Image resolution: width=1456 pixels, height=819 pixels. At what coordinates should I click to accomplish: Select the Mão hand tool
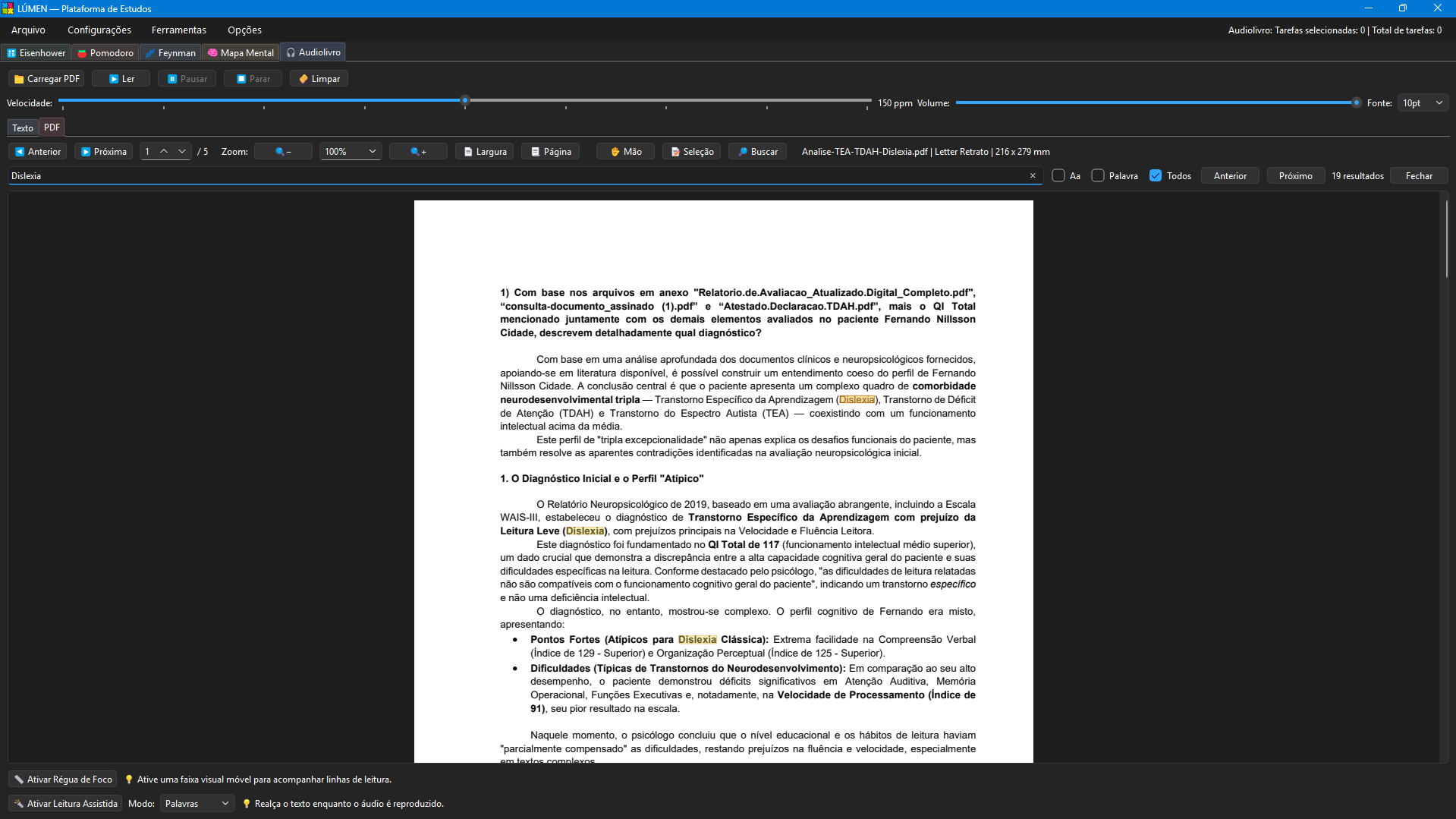coord(626,152)
